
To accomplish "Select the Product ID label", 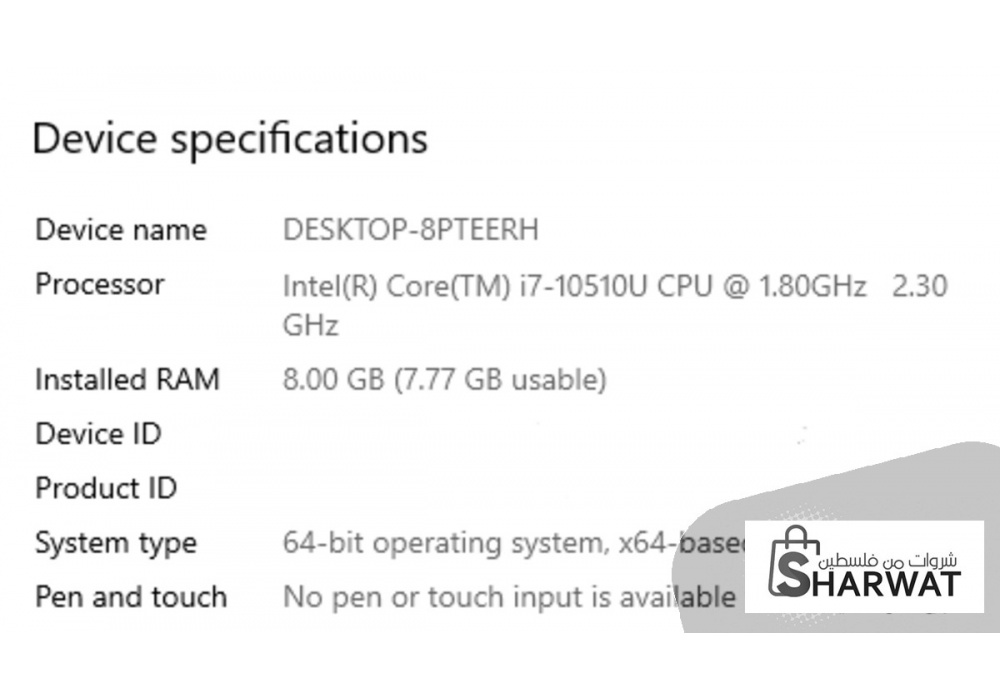I will [x=106, y=489].
